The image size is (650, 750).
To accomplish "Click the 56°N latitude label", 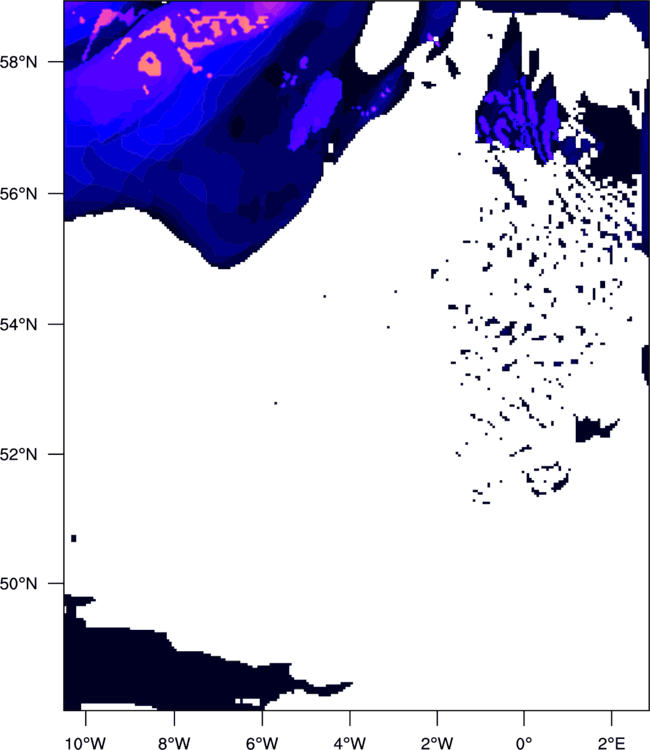I will pyautogui.click(x=18, y=194).
